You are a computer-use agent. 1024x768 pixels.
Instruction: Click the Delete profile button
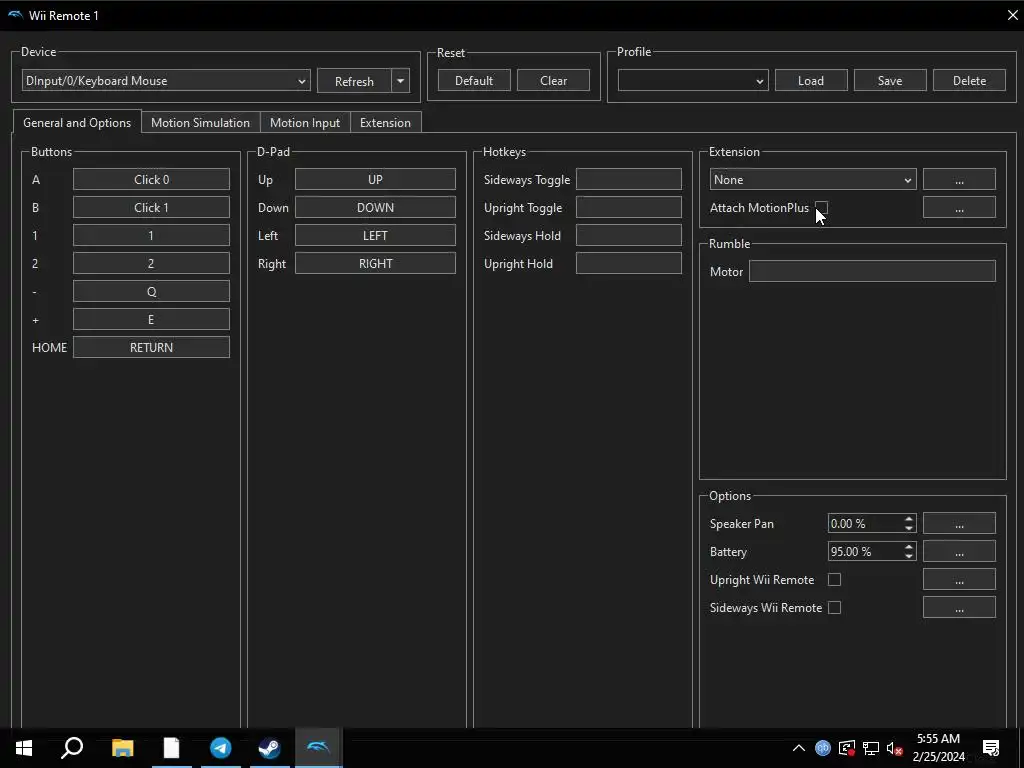pyautogui.click(x=969, y=81)
